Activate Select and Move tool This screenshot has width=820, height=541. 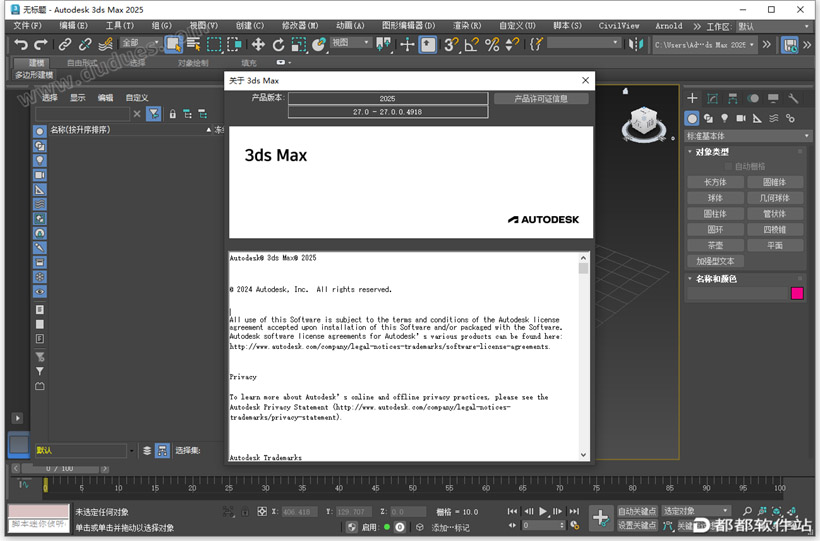tap(258, 44)
